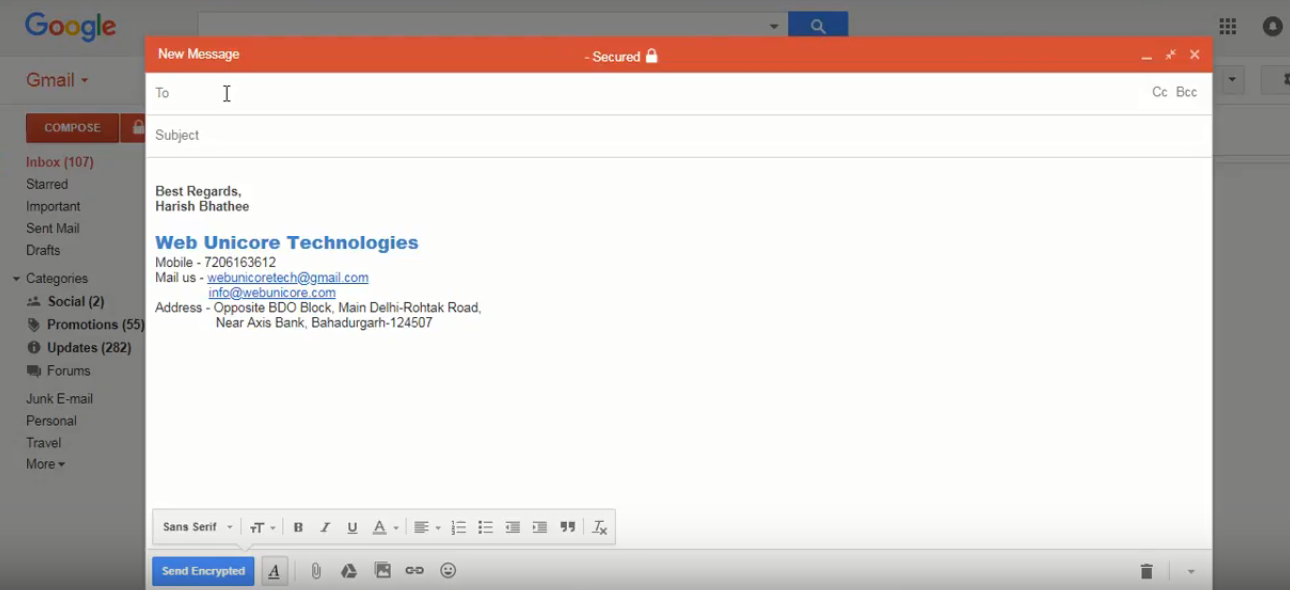Open the text size dropdown

click(x=263, y=528)
